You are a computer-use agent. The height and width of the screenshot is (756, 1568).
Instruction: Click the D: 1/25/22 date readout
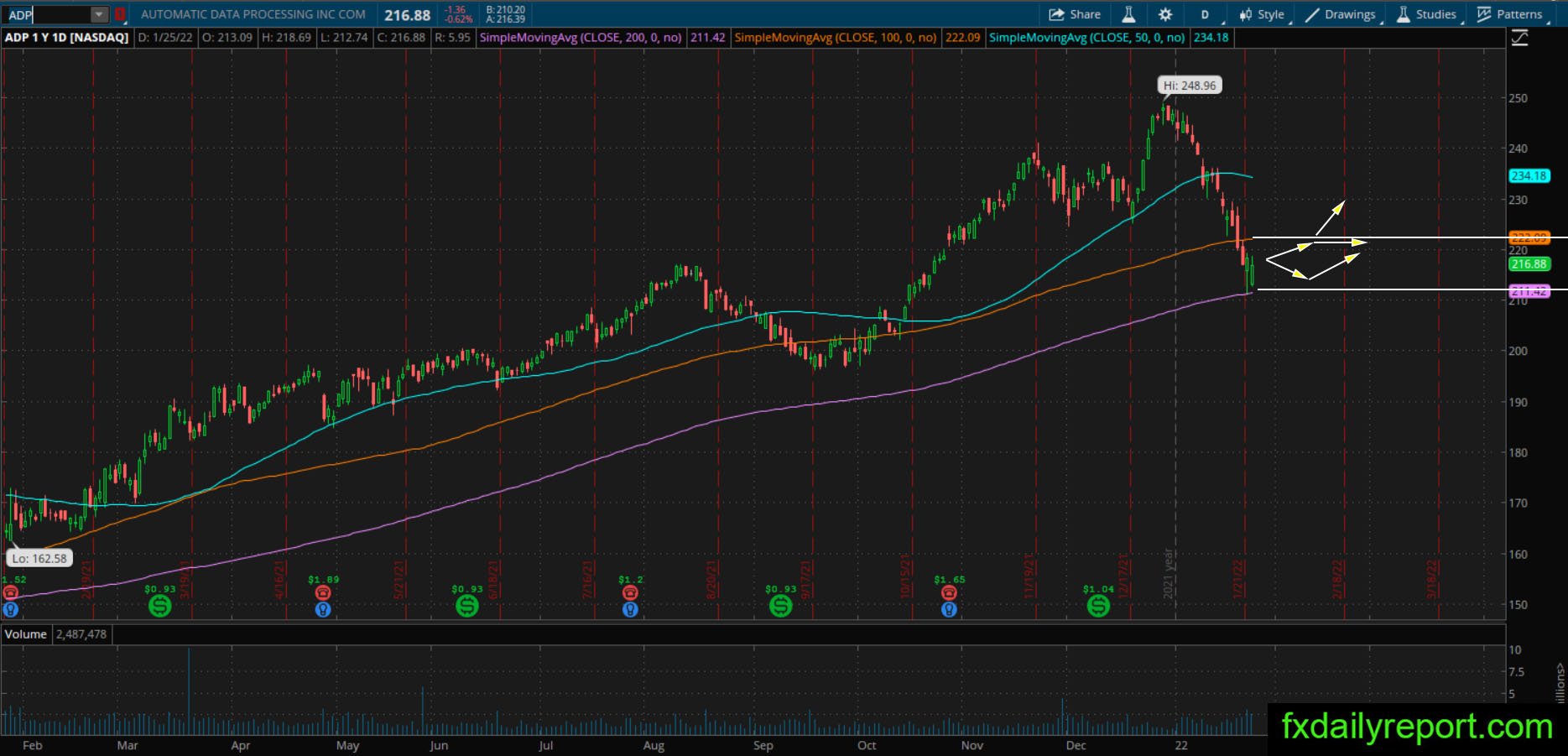click(165, 38)
